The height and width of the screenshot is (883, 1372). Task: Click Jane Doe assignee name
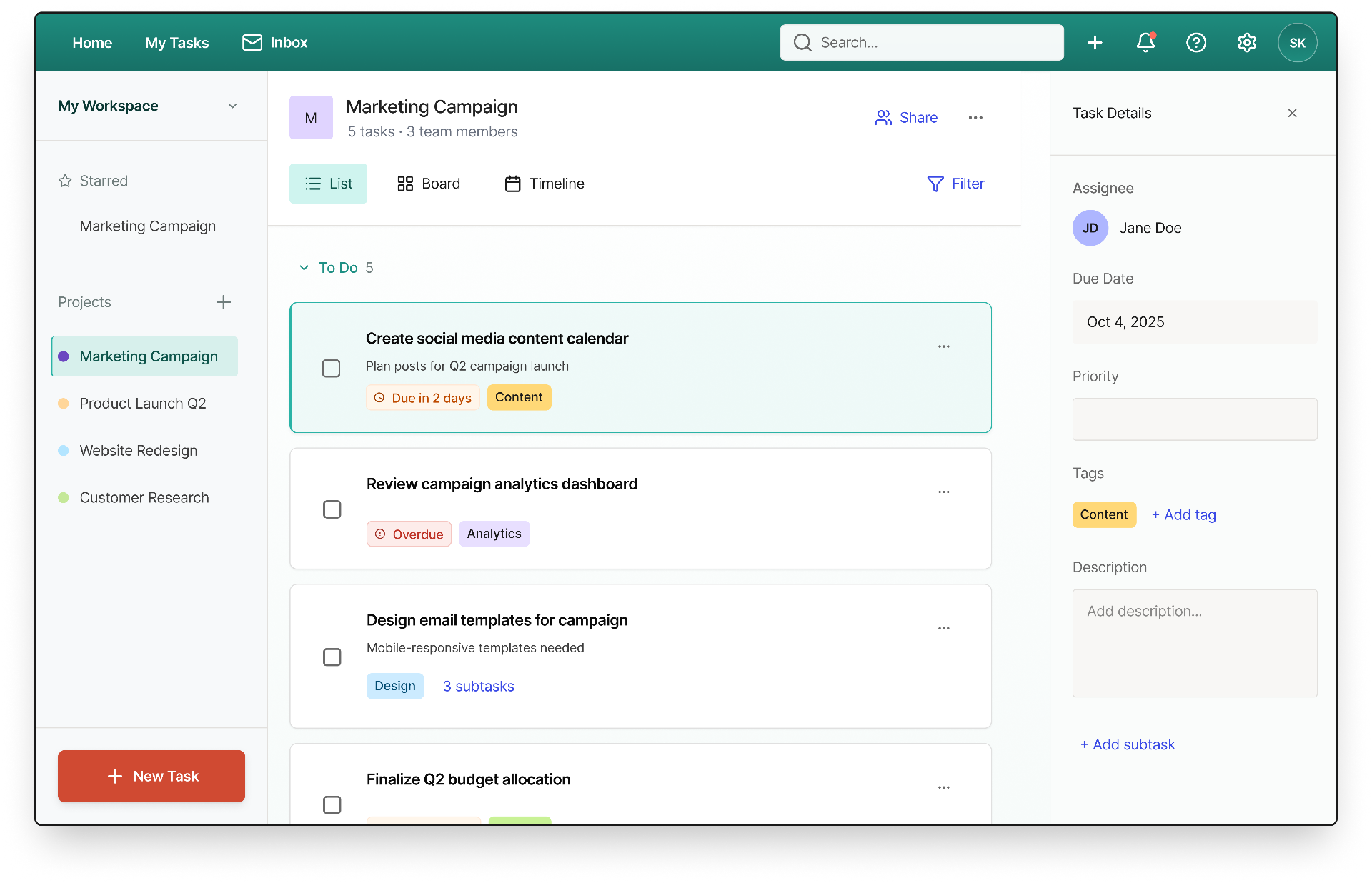tap(1150, 228)
